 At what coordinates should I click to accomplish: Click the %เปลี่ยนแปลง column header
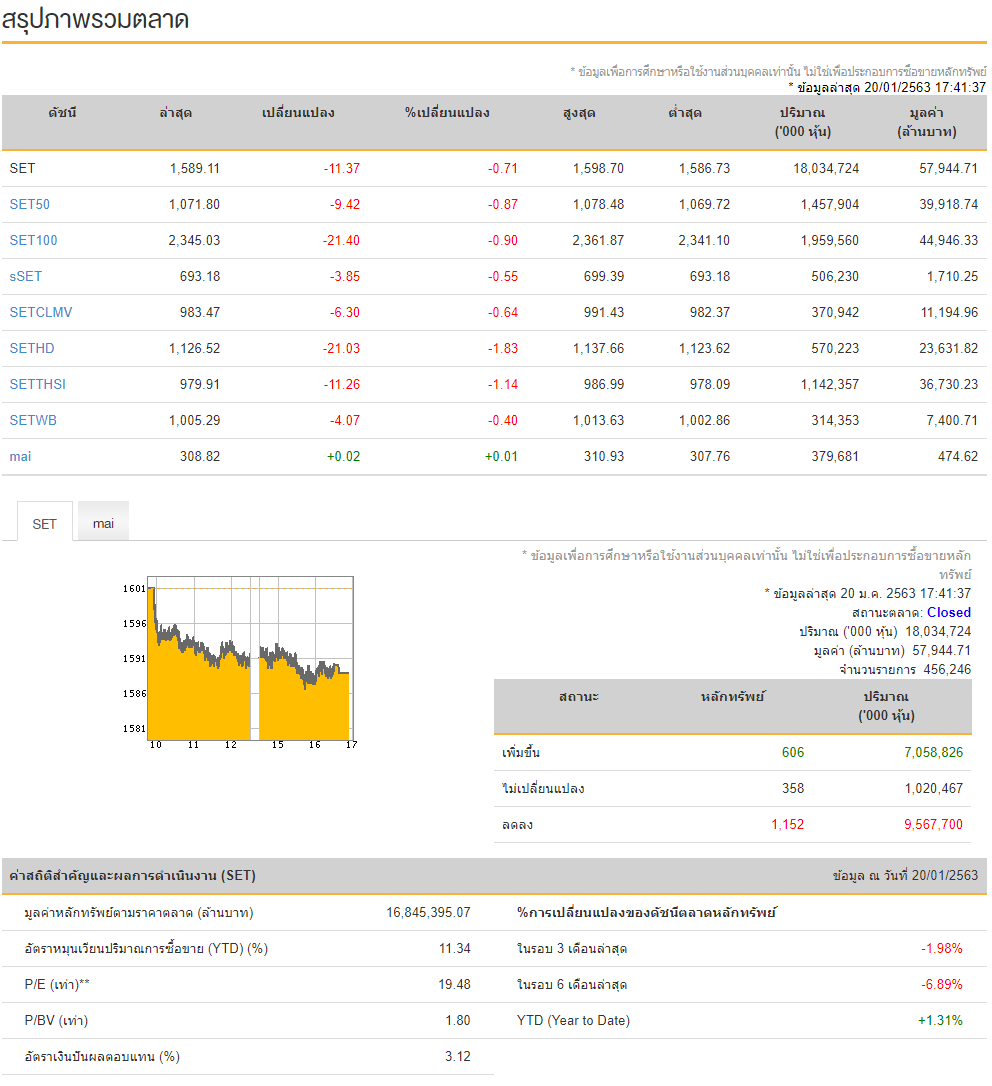447,113
